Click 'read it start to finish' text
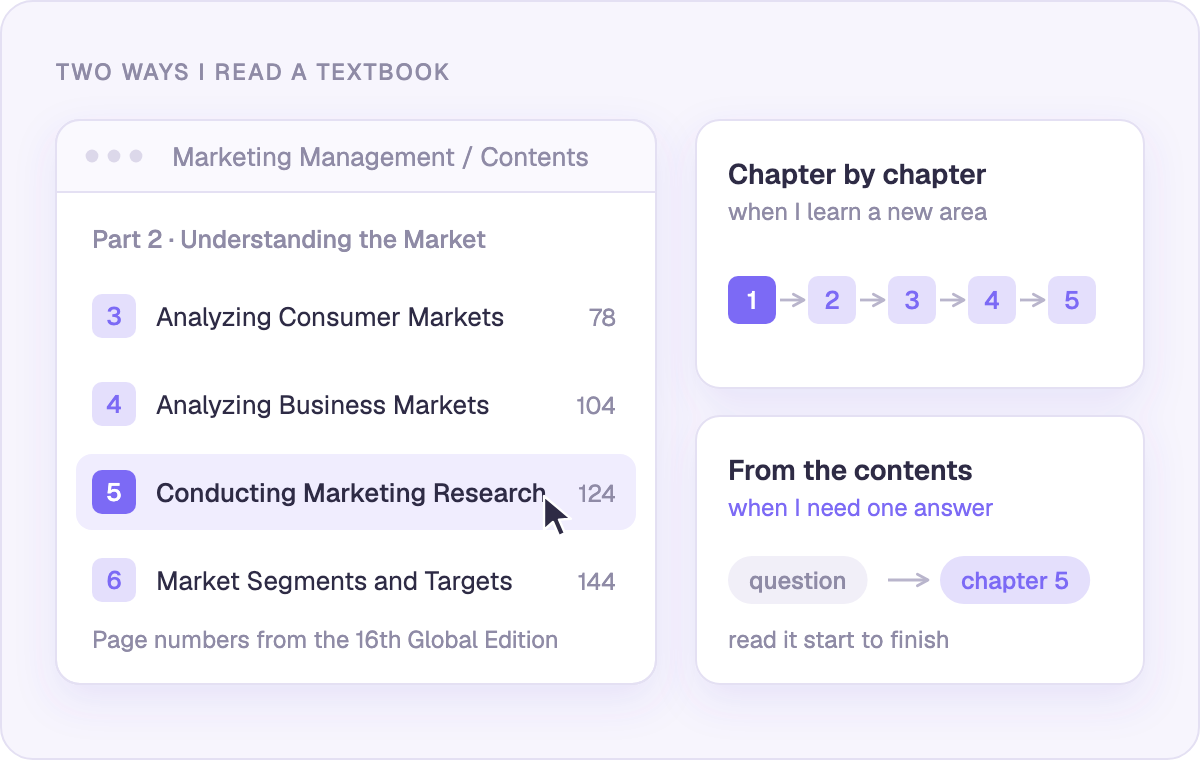 pyautogui.click(x=838, y=640)
